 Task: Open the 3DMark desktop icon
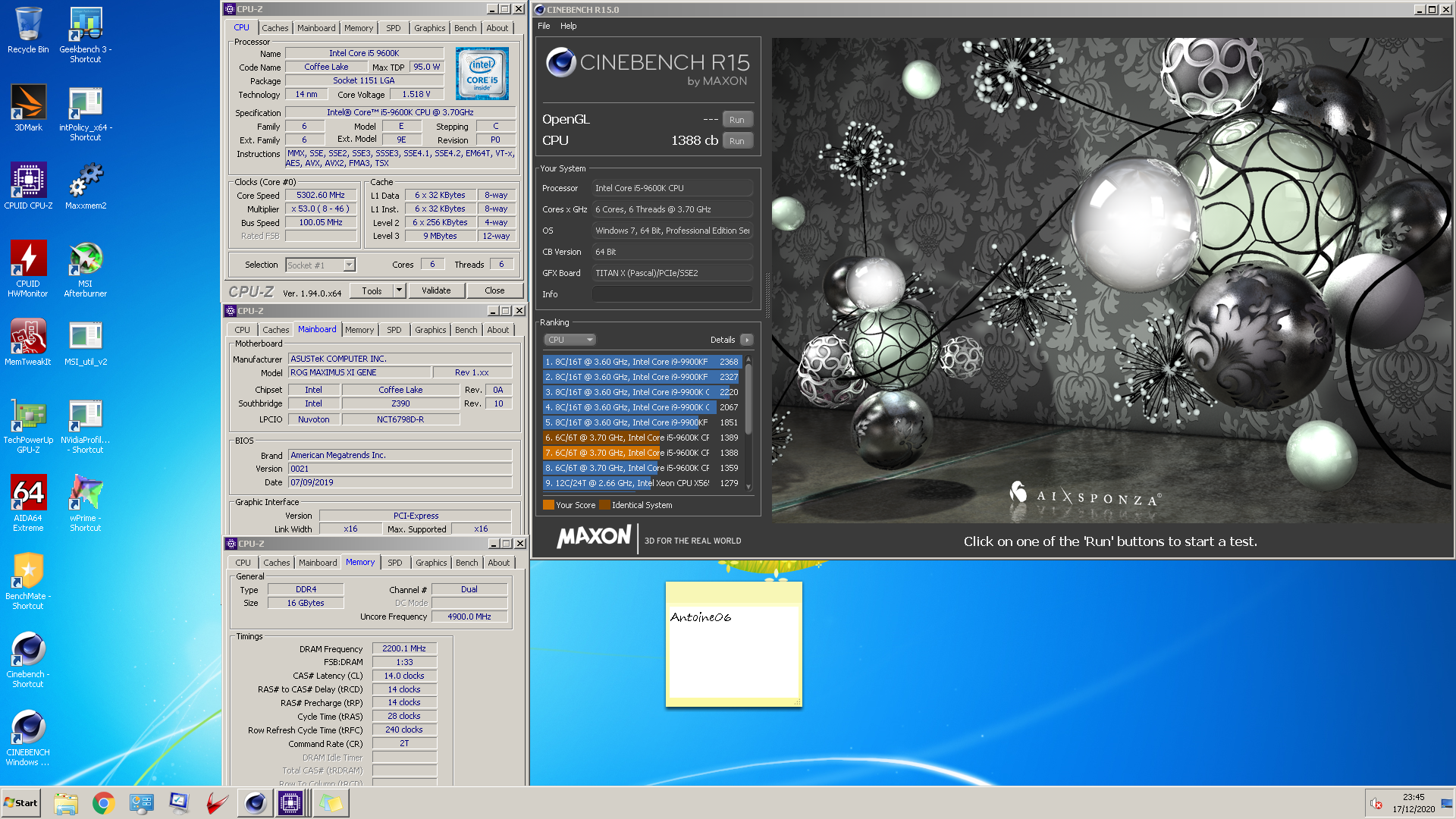28,108
